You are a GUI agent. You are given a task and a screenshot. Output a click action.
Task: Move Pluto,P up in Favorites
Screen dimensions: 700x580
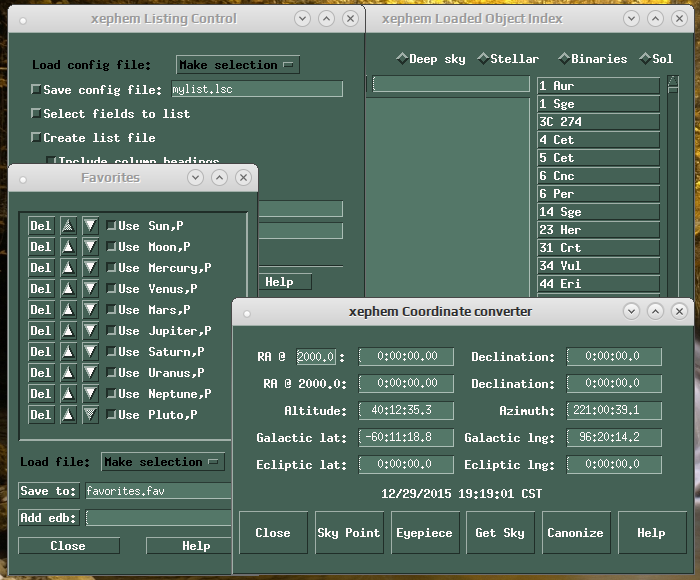(x=68, y=414)
